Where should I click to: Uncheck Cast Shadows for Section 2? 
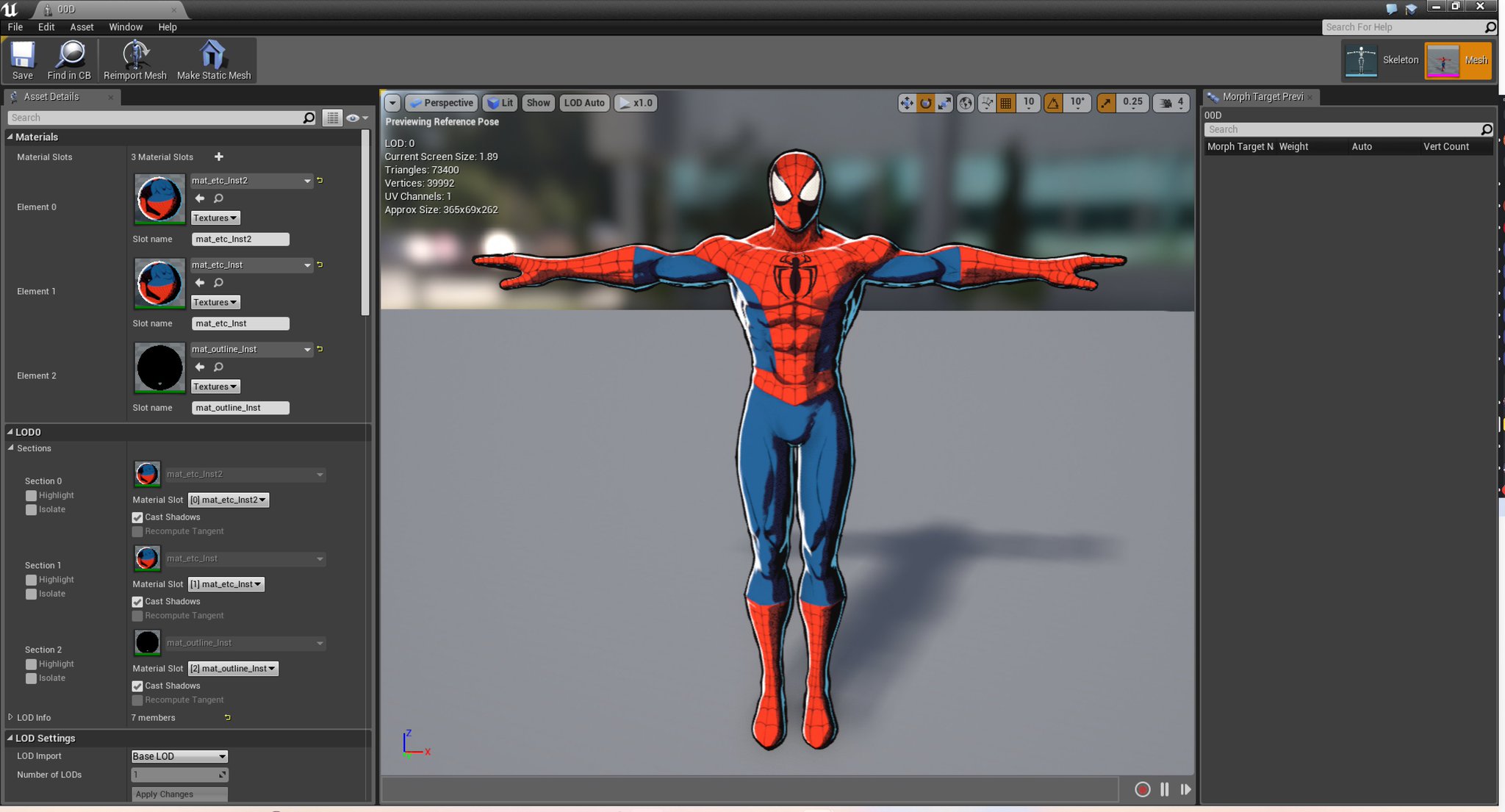(137, 686)
